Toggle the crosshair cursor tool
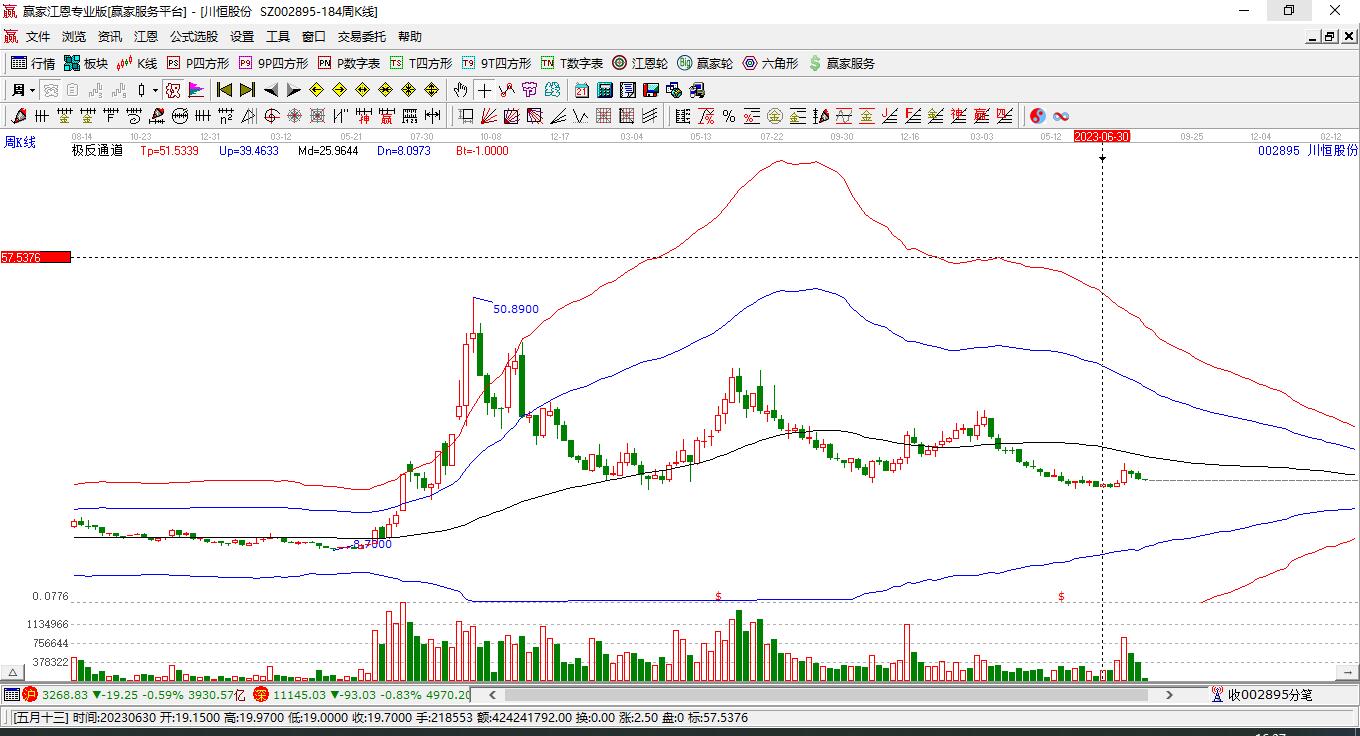The image size is (1360, 736). pyautogui.click(x=484, y=90)
